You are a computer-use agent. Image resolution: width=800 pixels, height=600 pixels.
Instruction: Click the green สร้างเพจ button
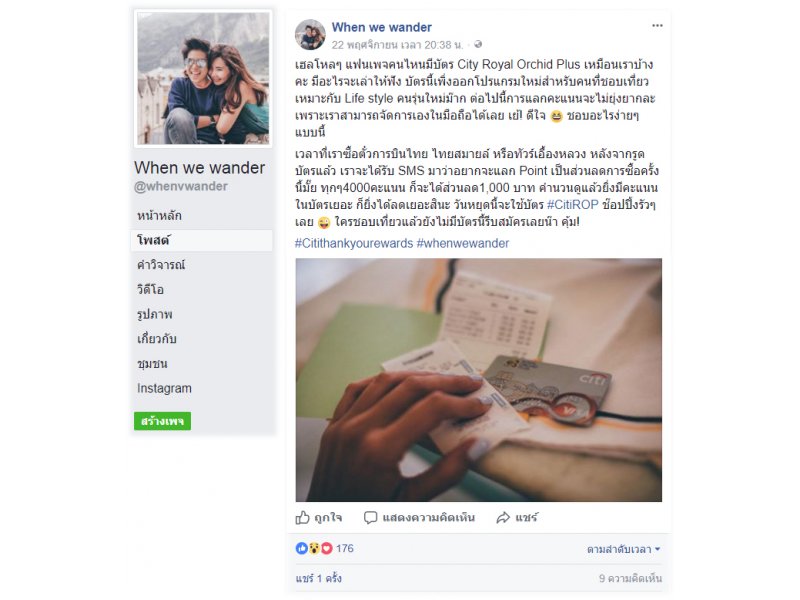pyautogui.click(x=162, y=421)
